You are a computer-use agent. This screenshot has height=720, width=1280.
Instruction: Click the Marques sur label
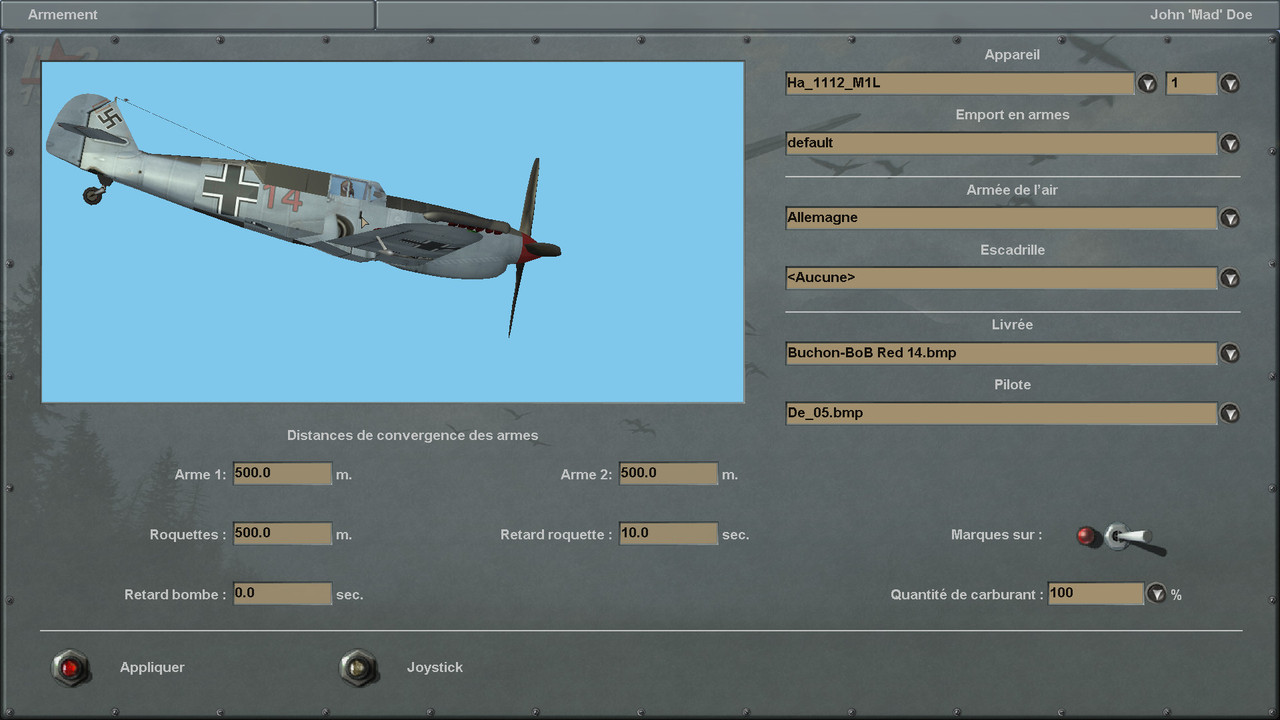[x=996, y=535]
